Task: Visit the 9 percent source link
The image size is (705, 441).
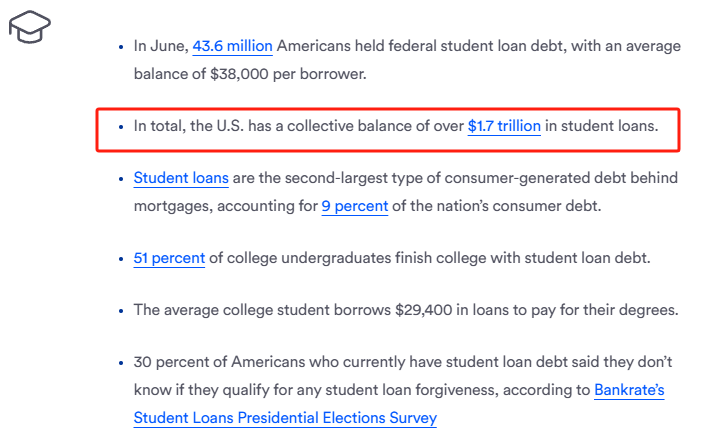Action: [x=355, y=206]
